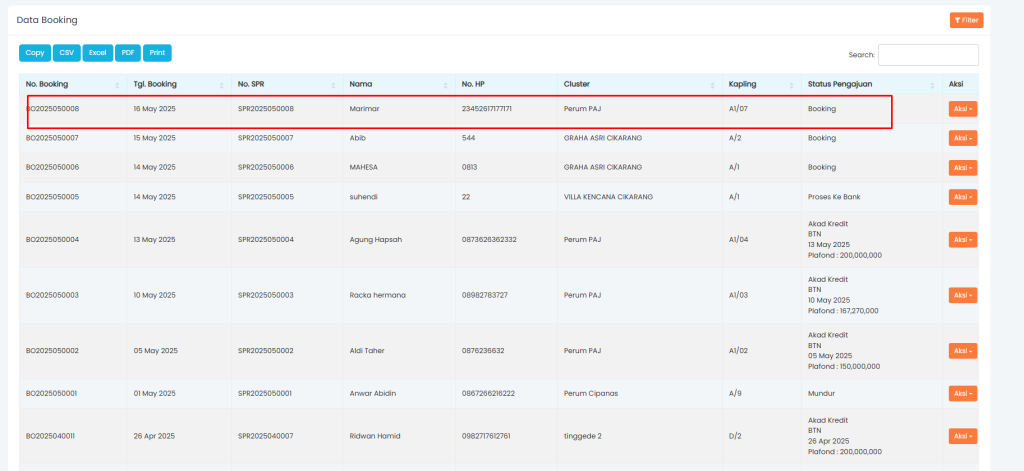Click the Filter button with funnel icon

(x=966, y=20)
